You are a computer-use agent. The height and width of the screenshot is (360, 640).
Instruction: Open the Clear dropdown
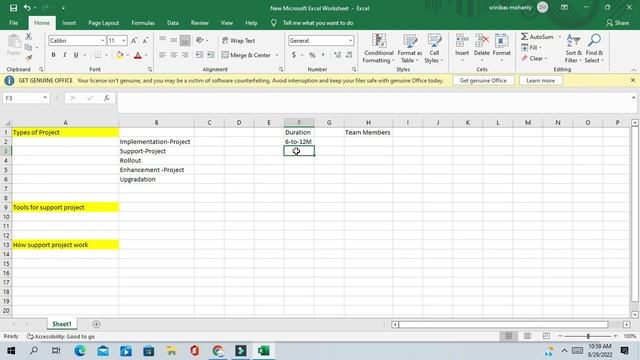tap(534, 58)
